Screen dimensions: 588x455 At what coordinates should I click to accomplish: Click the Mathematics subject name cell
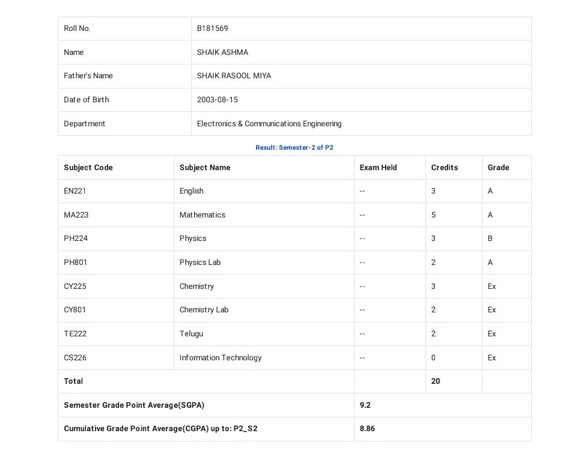[x=264, y=215]
